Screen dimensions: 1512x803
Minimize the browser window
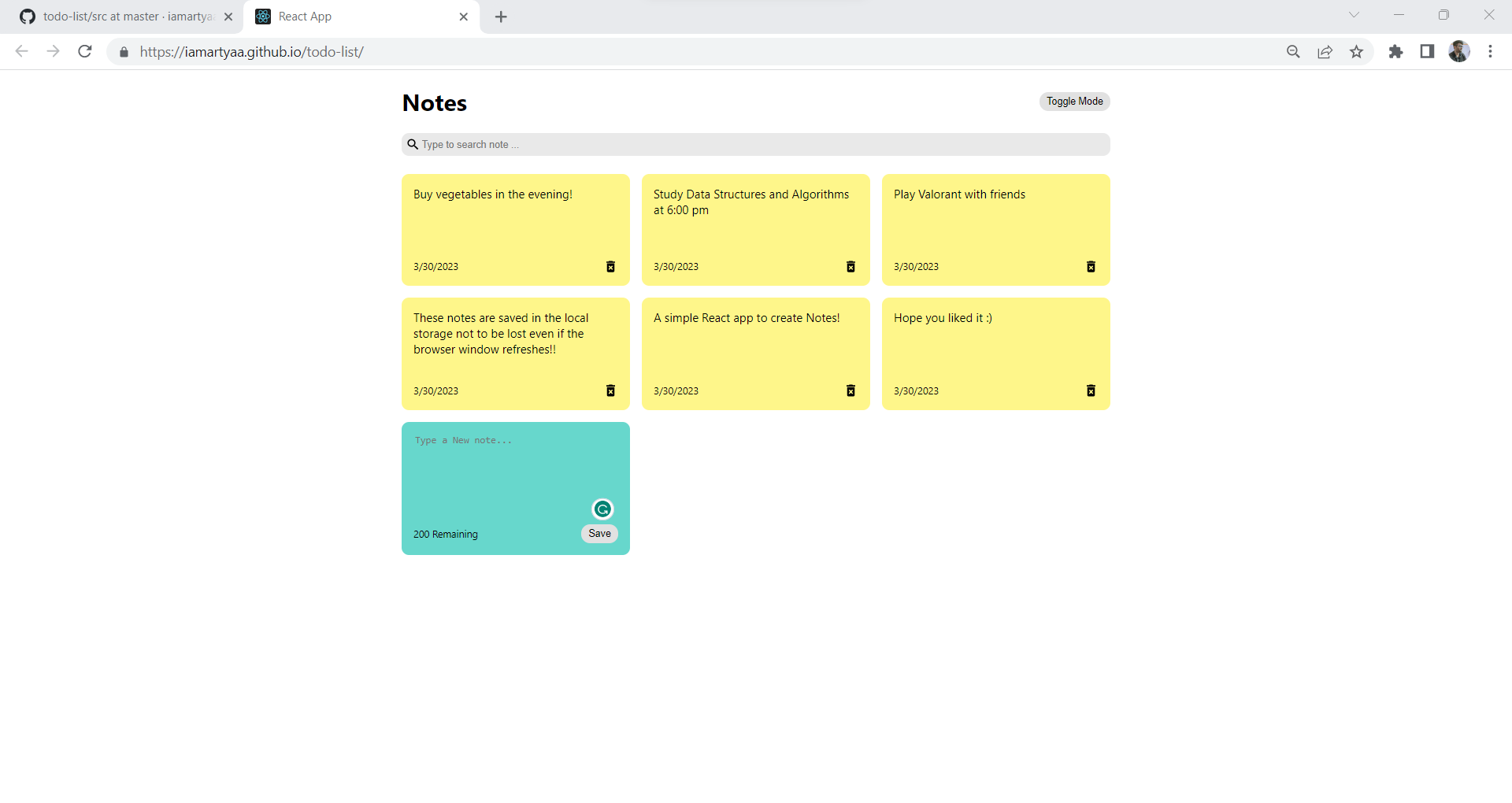1399,15
